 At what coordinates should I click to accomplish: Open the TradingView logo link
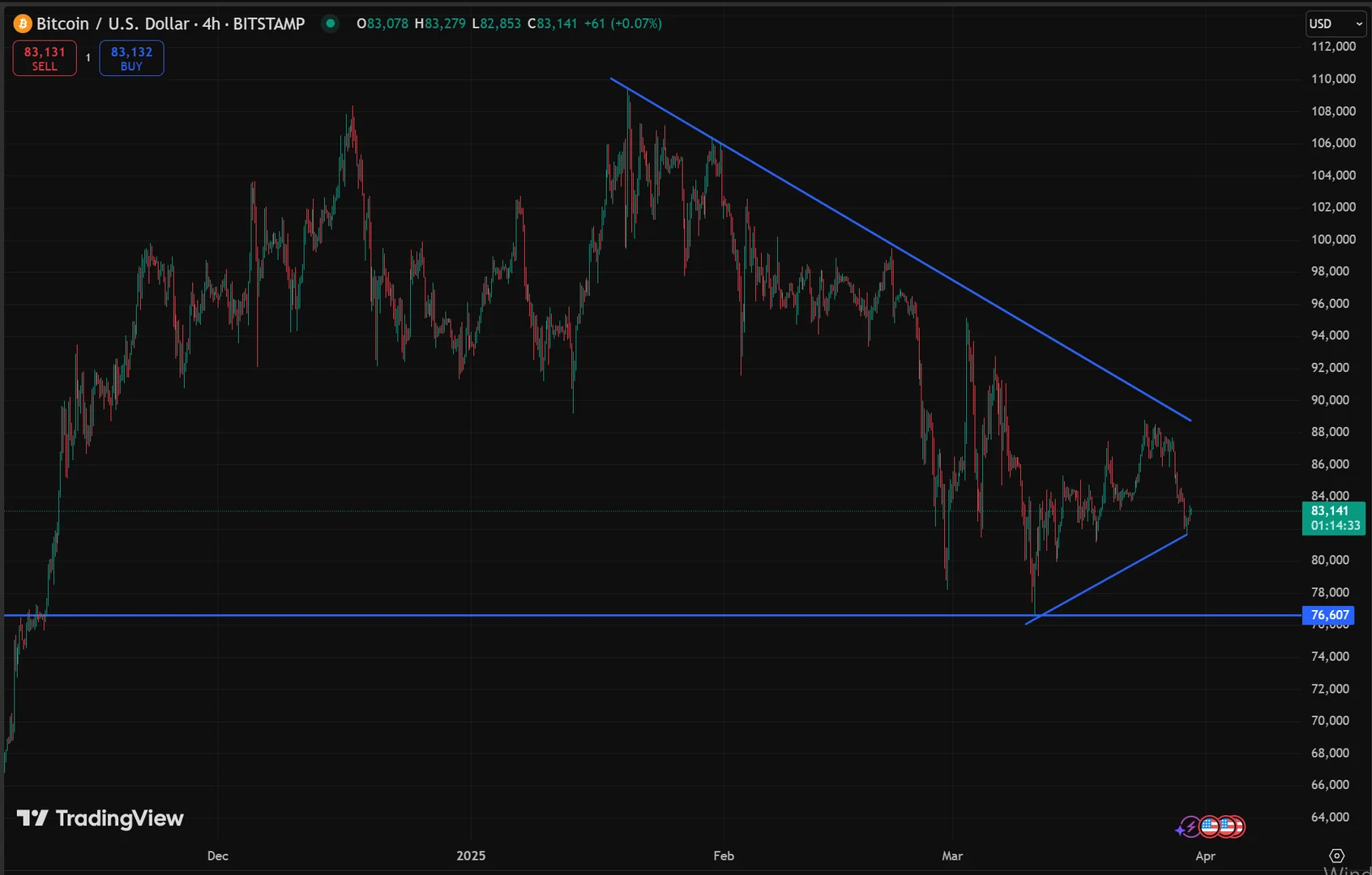[100, 818]
